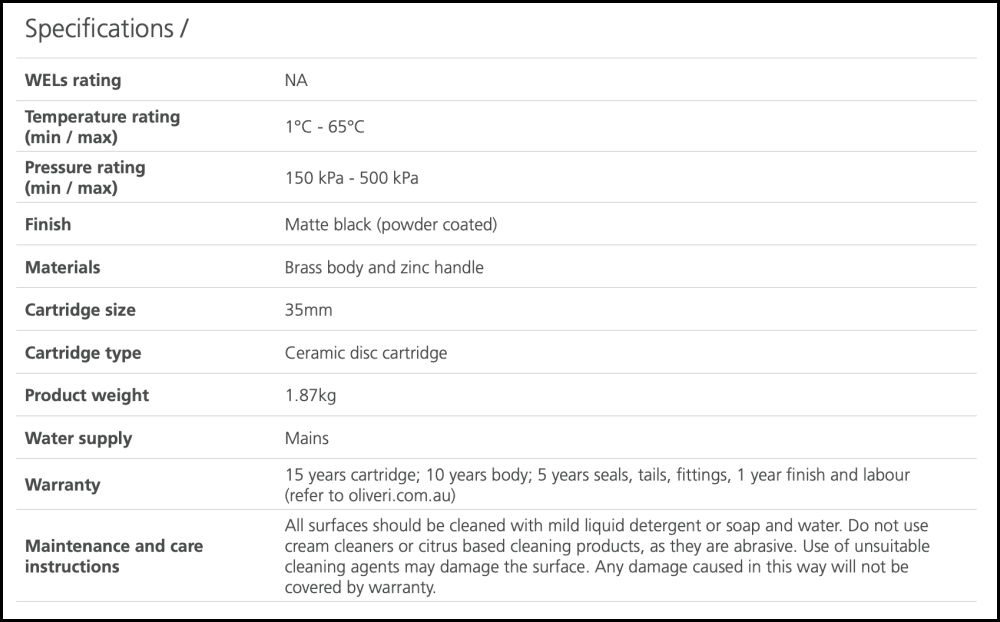Click the Materials row label
This screenshot has height=622, width=1000.
[62, 267]
